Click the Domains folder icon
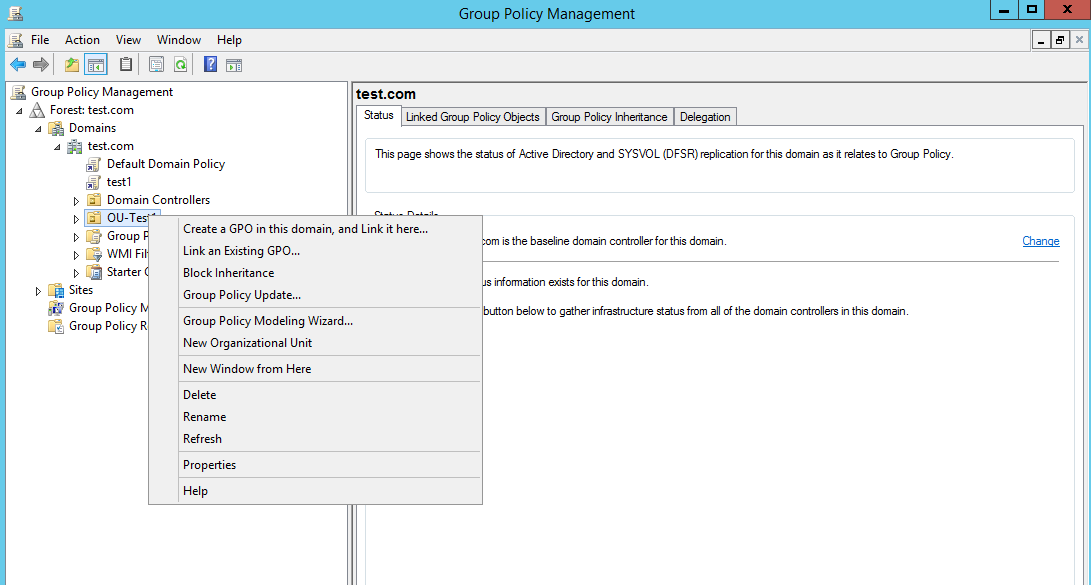Image resolution: width=1091 pixels, height=585 pixels. coord(56,128)
